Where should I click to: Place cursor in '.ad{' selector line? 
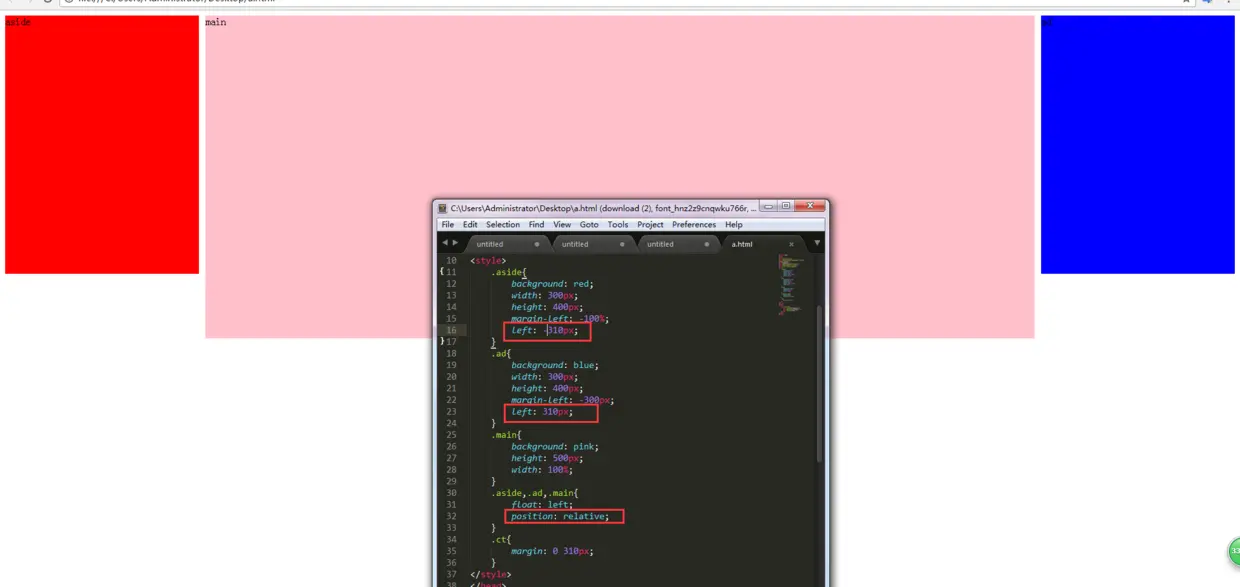click(x=501, y=354)
